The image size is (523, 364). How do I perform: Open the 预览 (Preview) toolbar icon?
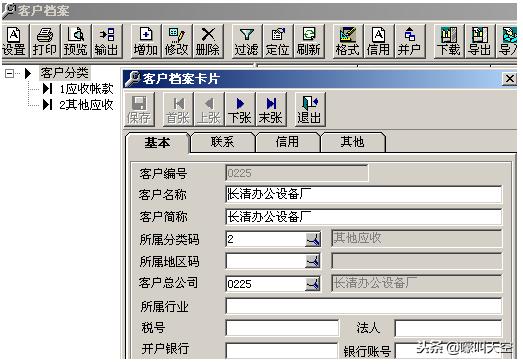click(76, 41)
